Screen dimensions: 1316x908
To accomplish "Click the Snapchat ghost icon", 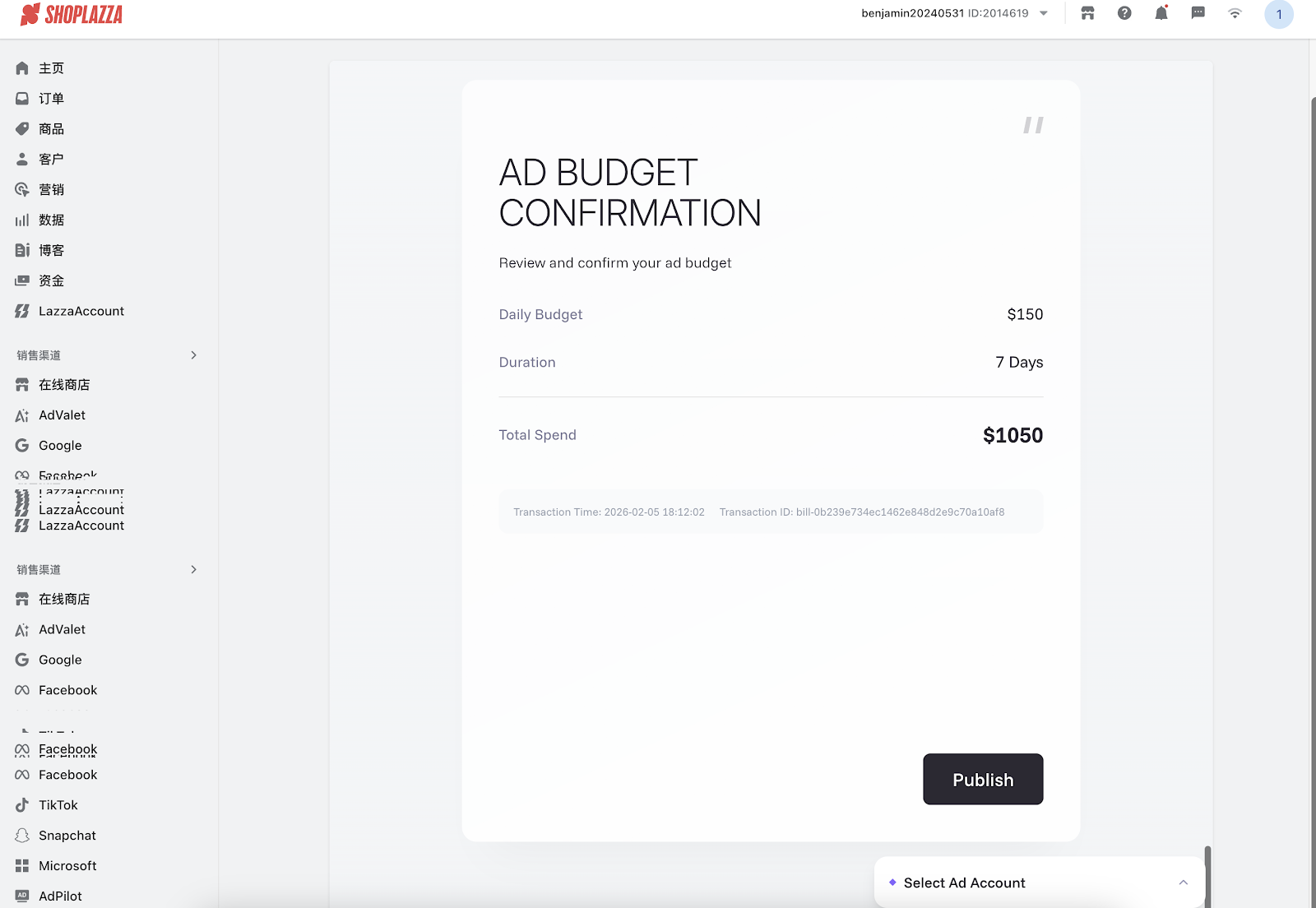I will point(22,836).
